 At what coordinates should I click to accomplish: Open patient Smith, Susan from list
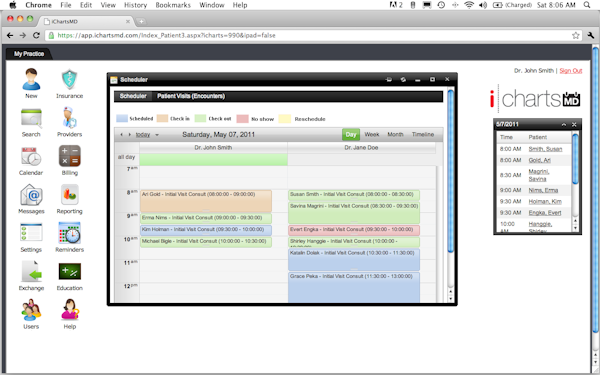tap(545, 149)
